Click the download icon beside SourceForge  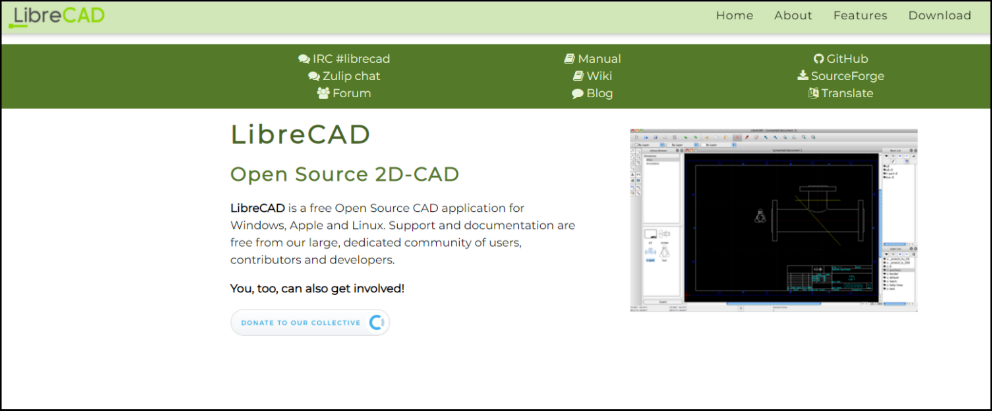click(x=802, y=76)
